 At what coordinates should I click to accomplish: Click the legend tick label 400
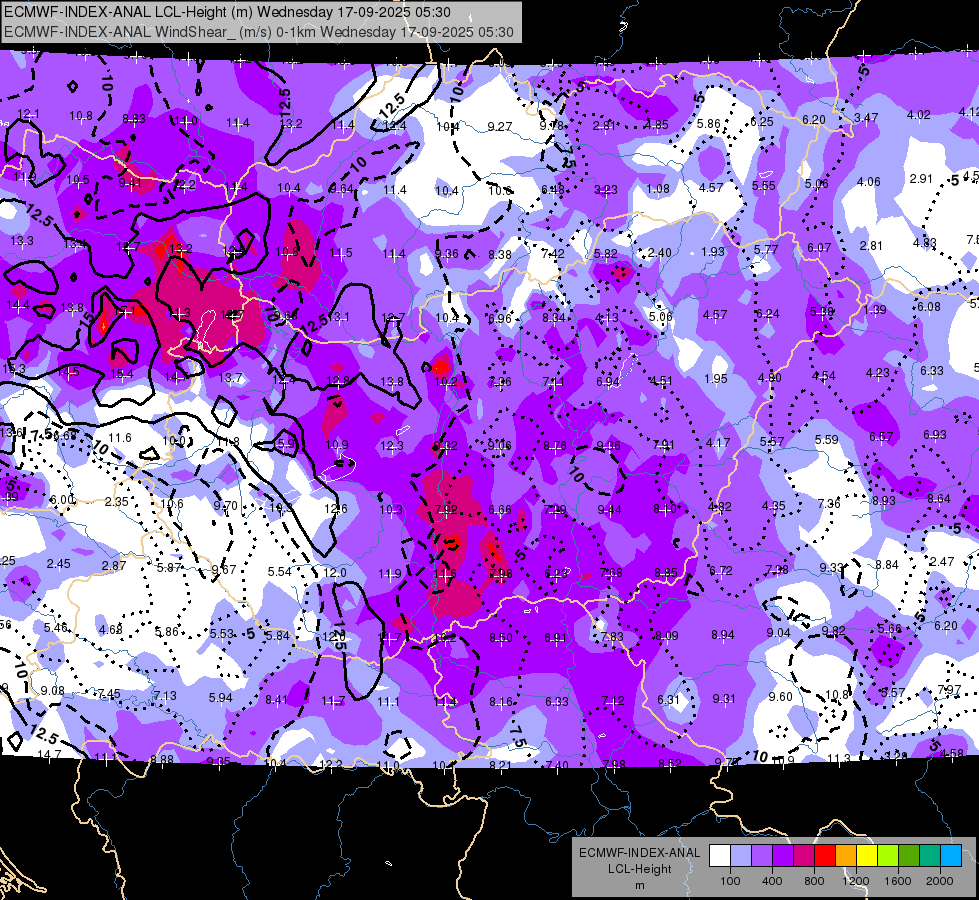tap(772, 881)
